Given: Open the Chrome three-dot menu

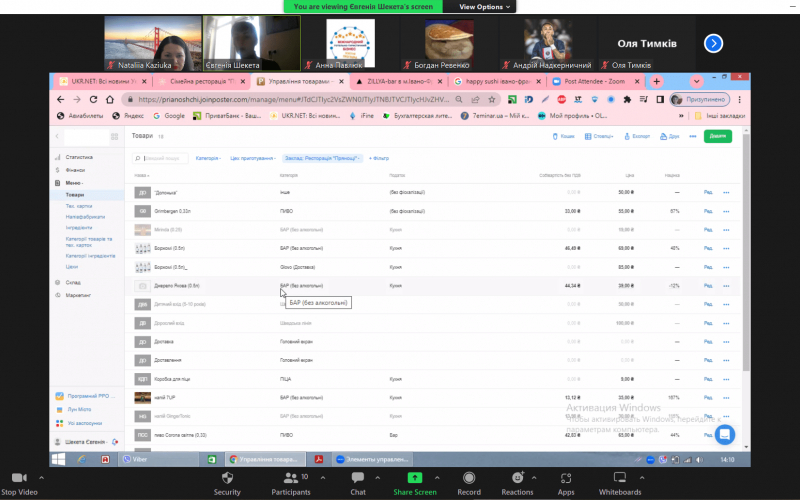Looking at the screenshot, I should click(739, 99).
